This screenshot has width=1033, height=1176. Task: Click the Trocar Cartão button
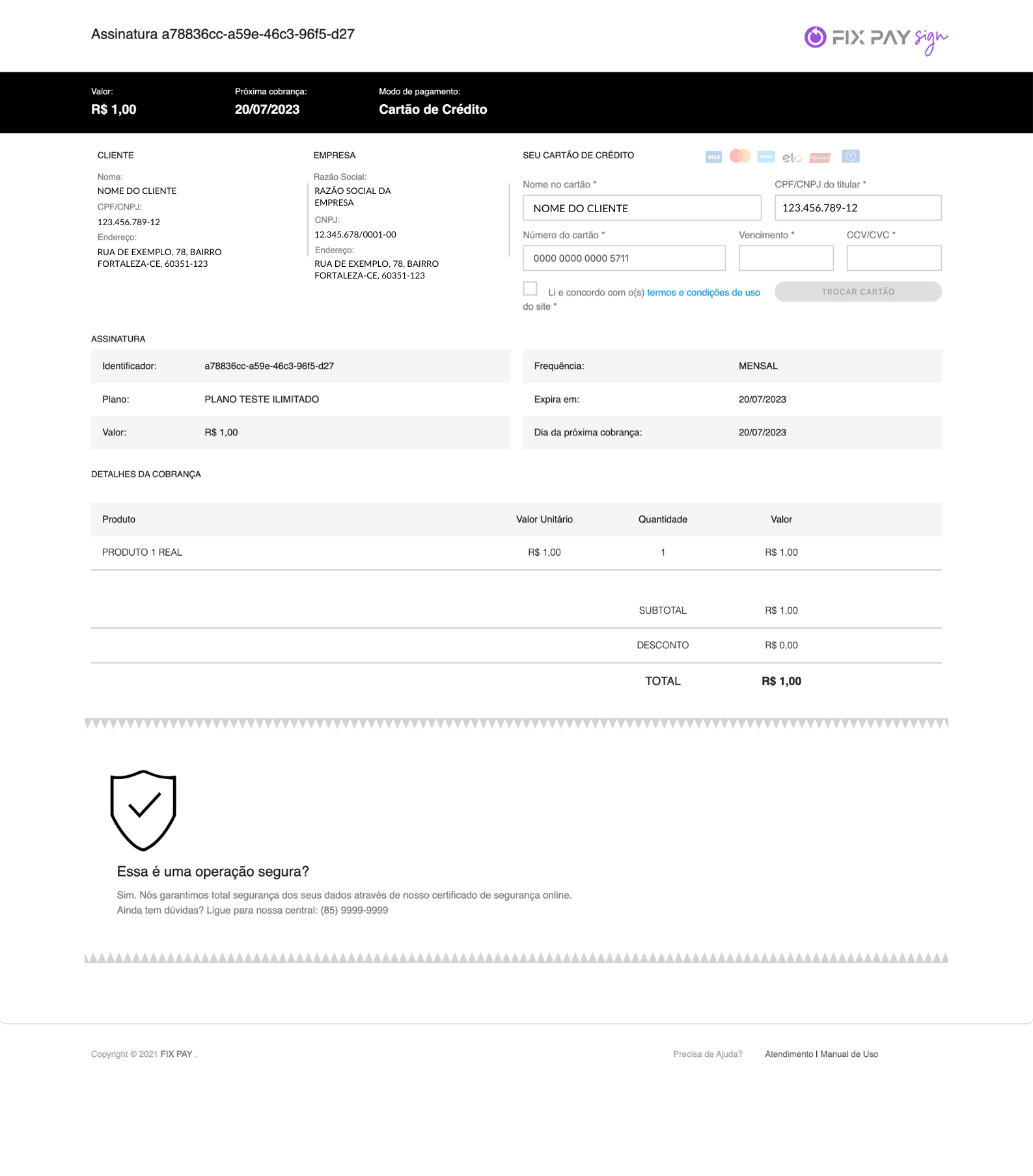(x=858, y=292)
